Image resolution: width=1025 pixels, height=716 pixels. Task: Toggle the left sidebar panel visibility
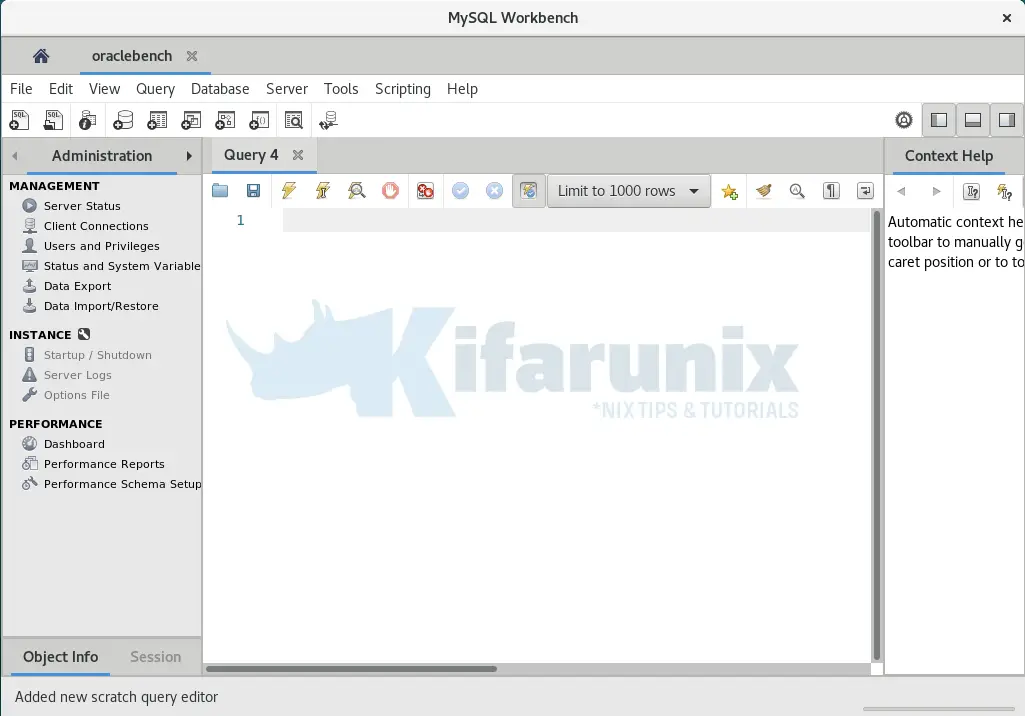tap(939, 120)
